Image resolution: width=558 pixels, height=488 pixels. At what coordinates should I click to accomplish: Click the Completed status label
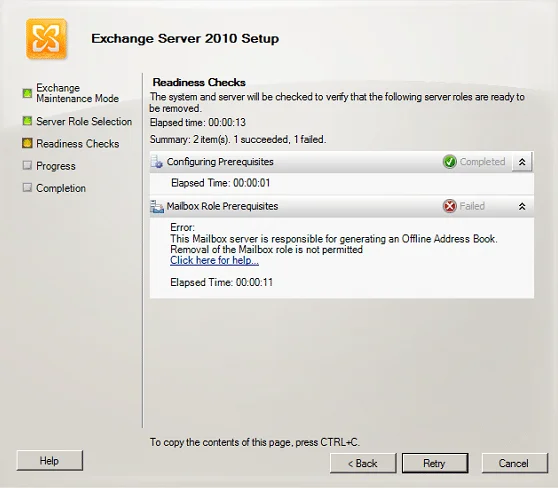point(482,162)
